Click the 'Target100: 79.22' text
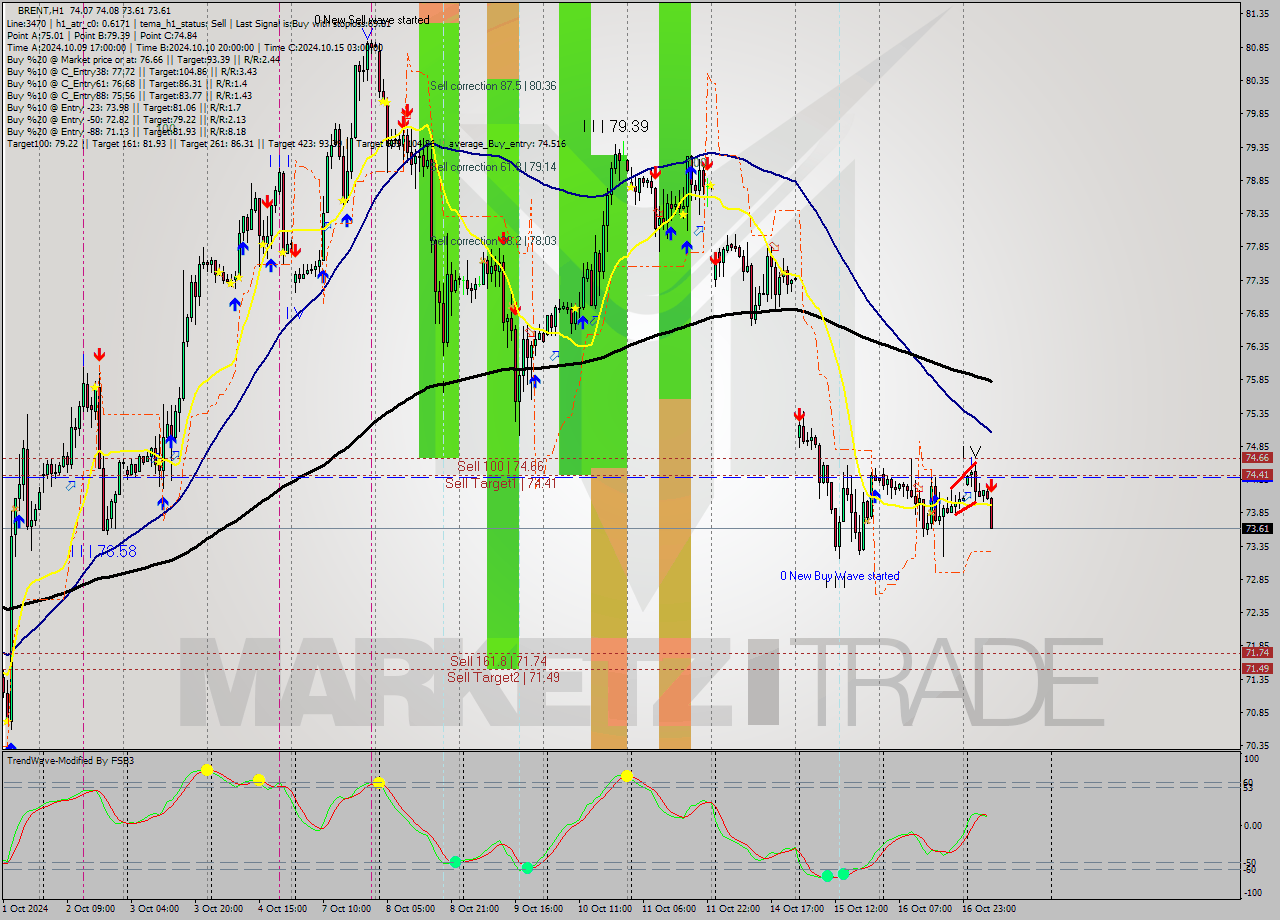1280x920 pixels. click(42, 143)
